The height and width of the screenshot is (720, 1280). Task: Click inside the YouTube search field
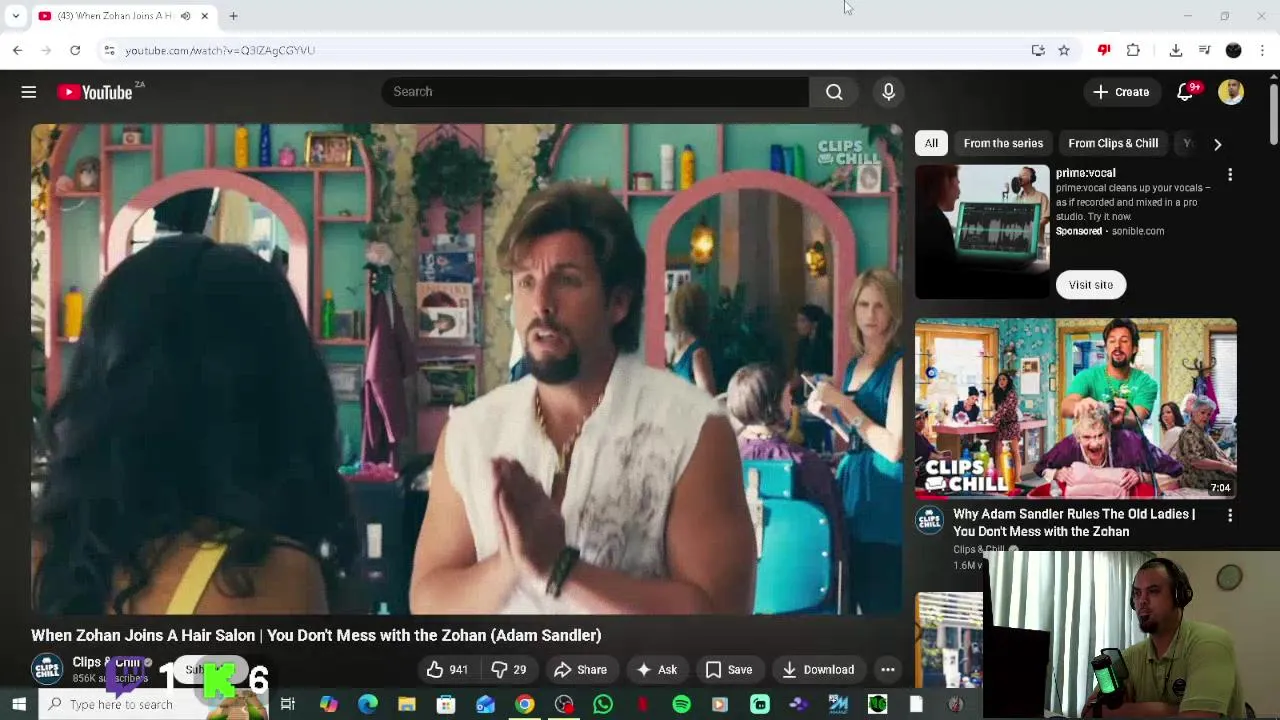point(595,92)
